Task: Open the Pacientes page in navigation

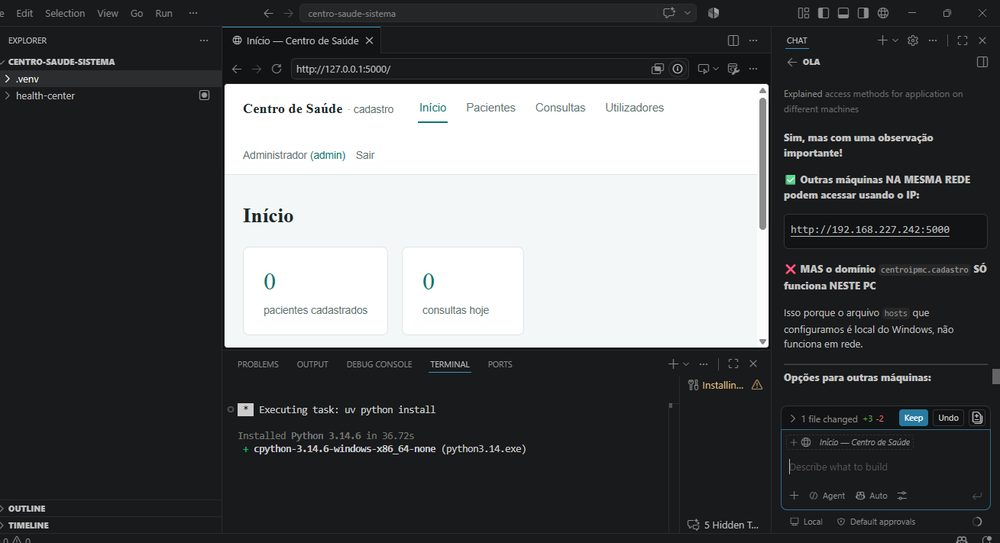Action: [x=490, y=108]
